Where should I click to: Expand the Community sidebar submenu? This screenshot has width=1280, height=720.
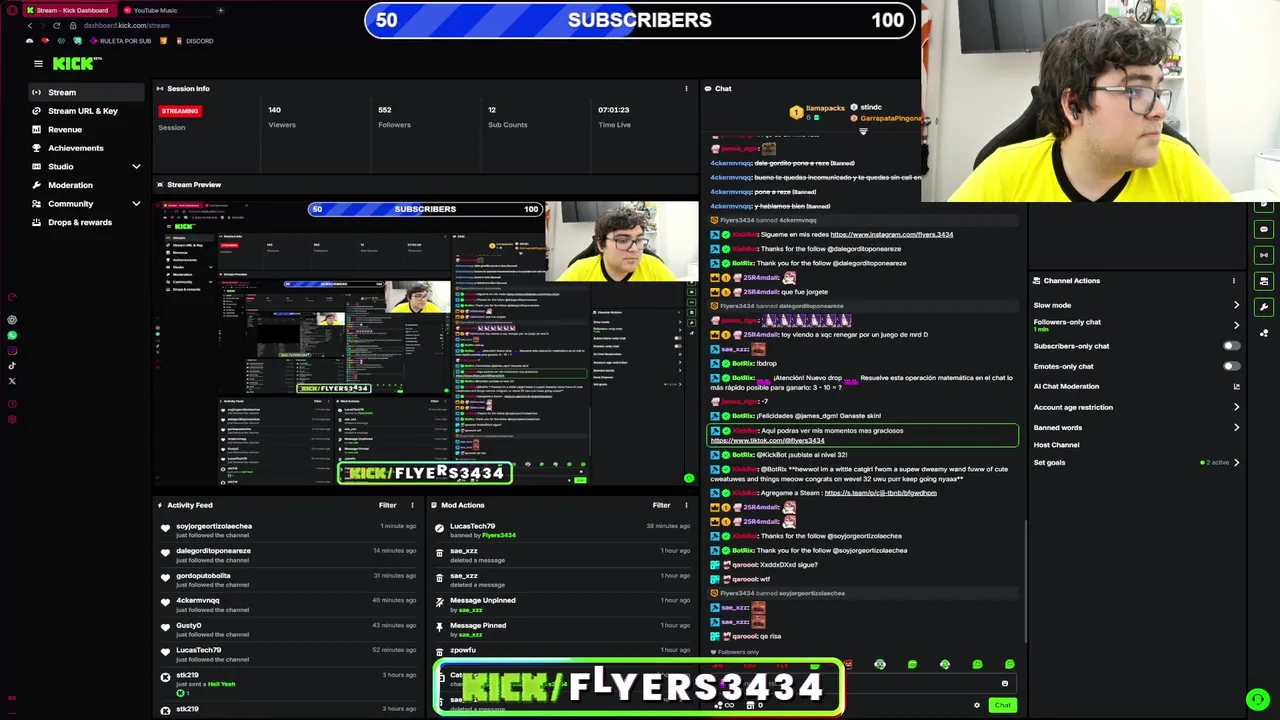(x=136, y=203)
